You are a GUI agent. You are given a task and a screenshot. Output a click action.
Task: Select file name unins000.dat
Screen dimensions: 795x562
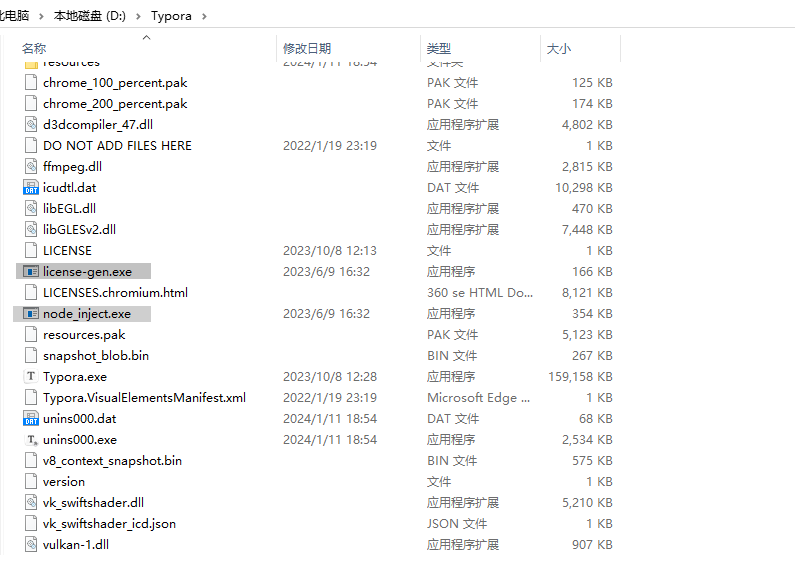pos(80,418)
